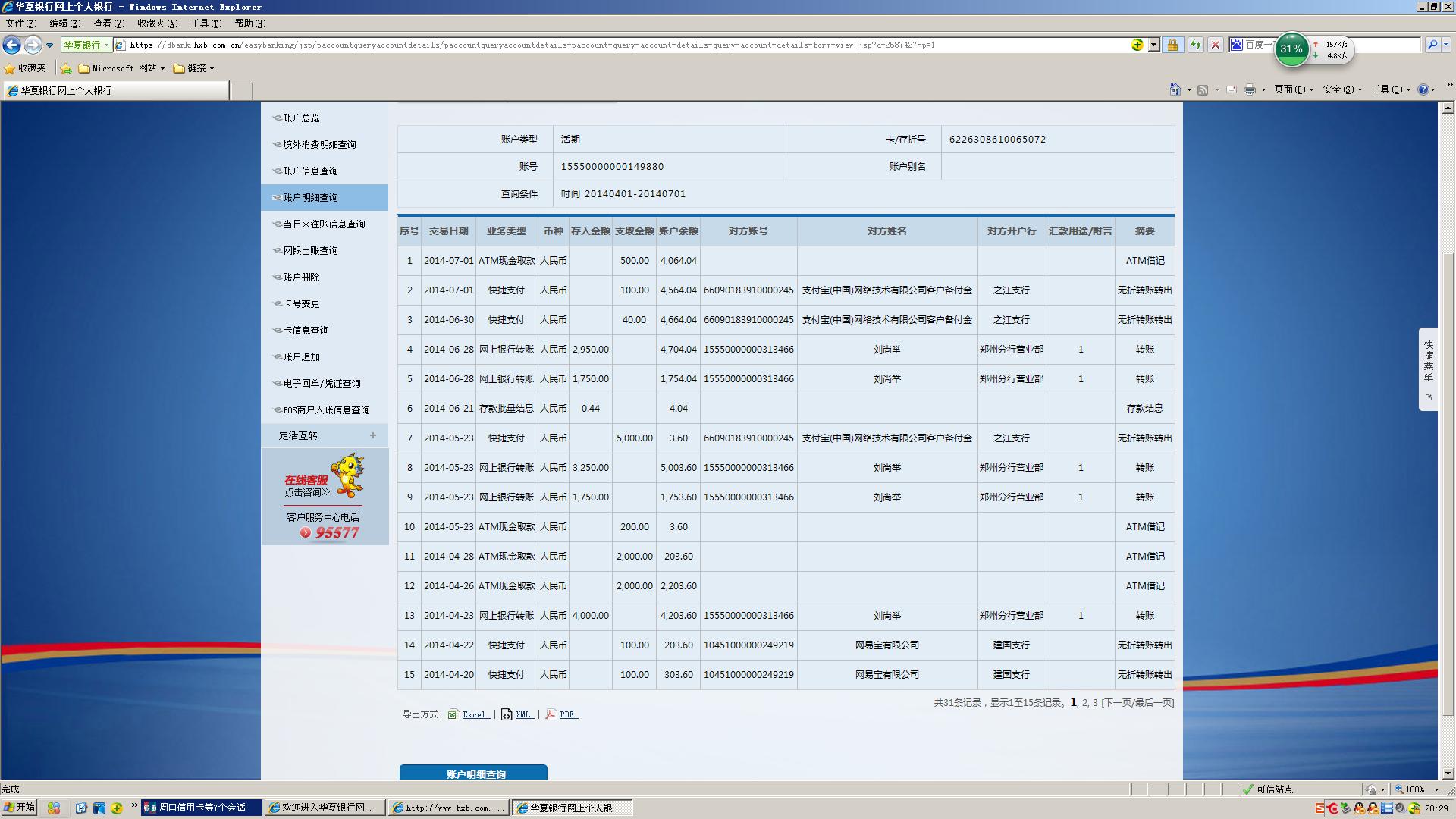Go to page 2 of records

coord(1085,703)
